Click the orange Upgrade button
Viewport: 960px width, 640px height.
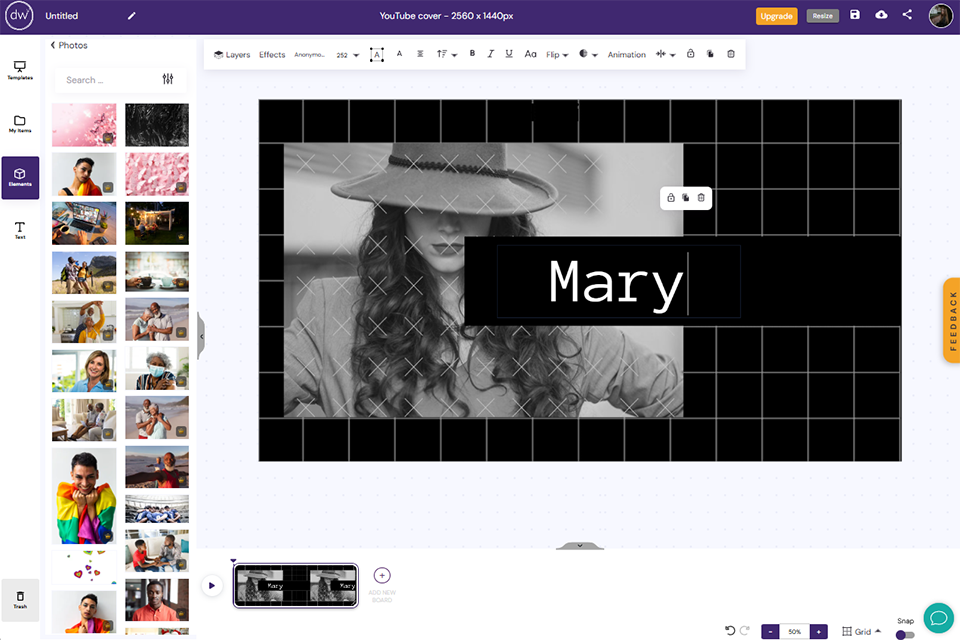click(776, 16)
